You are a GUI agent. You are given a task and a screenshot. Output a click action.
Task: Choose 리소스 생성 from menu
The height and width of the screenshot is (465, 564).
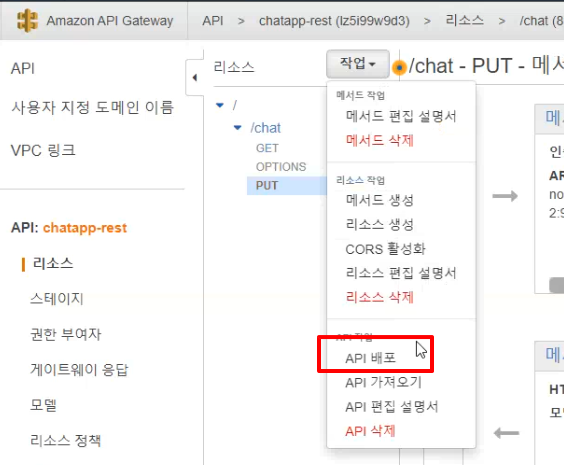tap(379, 225)
